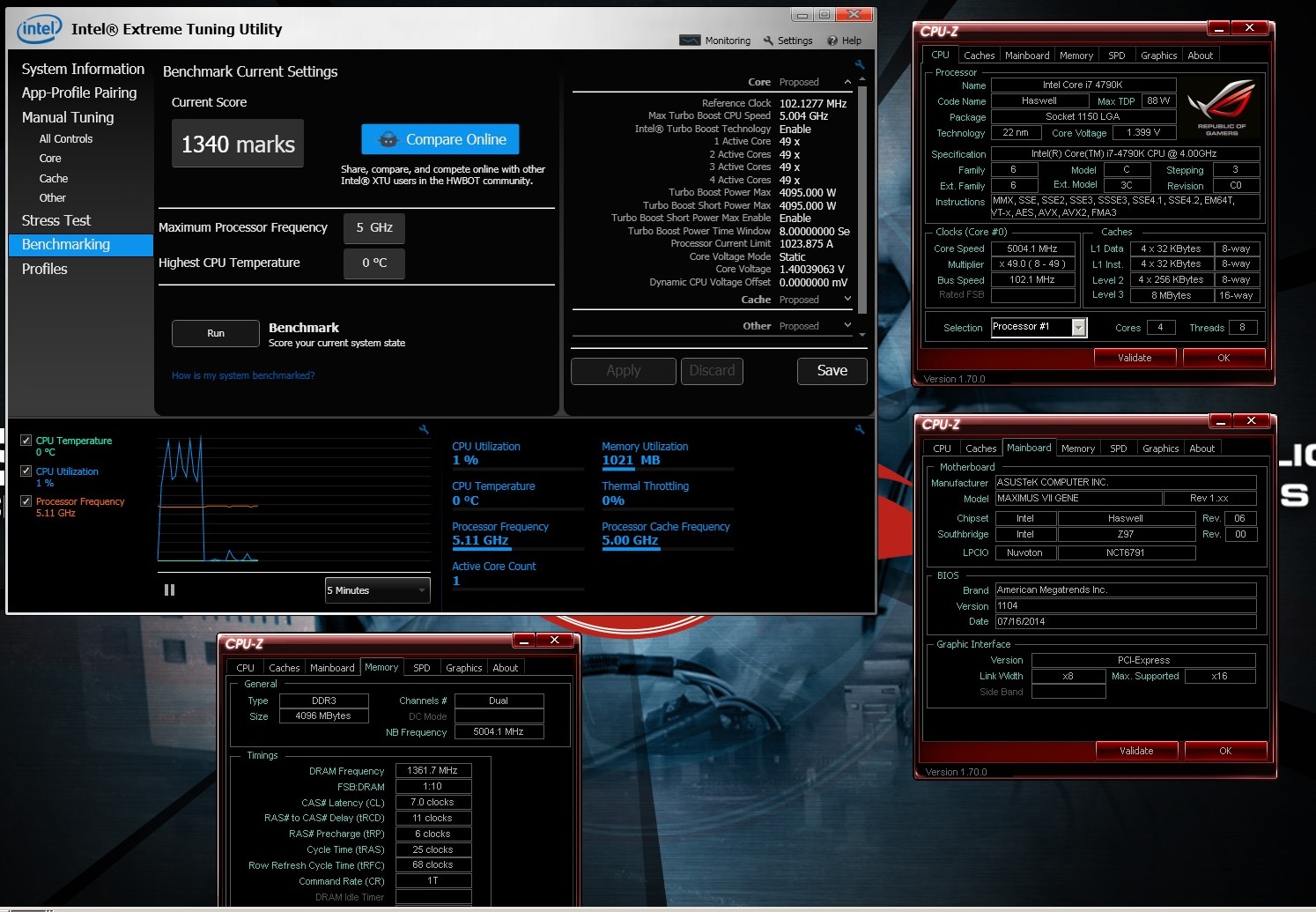The height and width of the screenshot is (912, 1316).
Task: Click wrench icon above the monitoring graph
Action: 424,429
